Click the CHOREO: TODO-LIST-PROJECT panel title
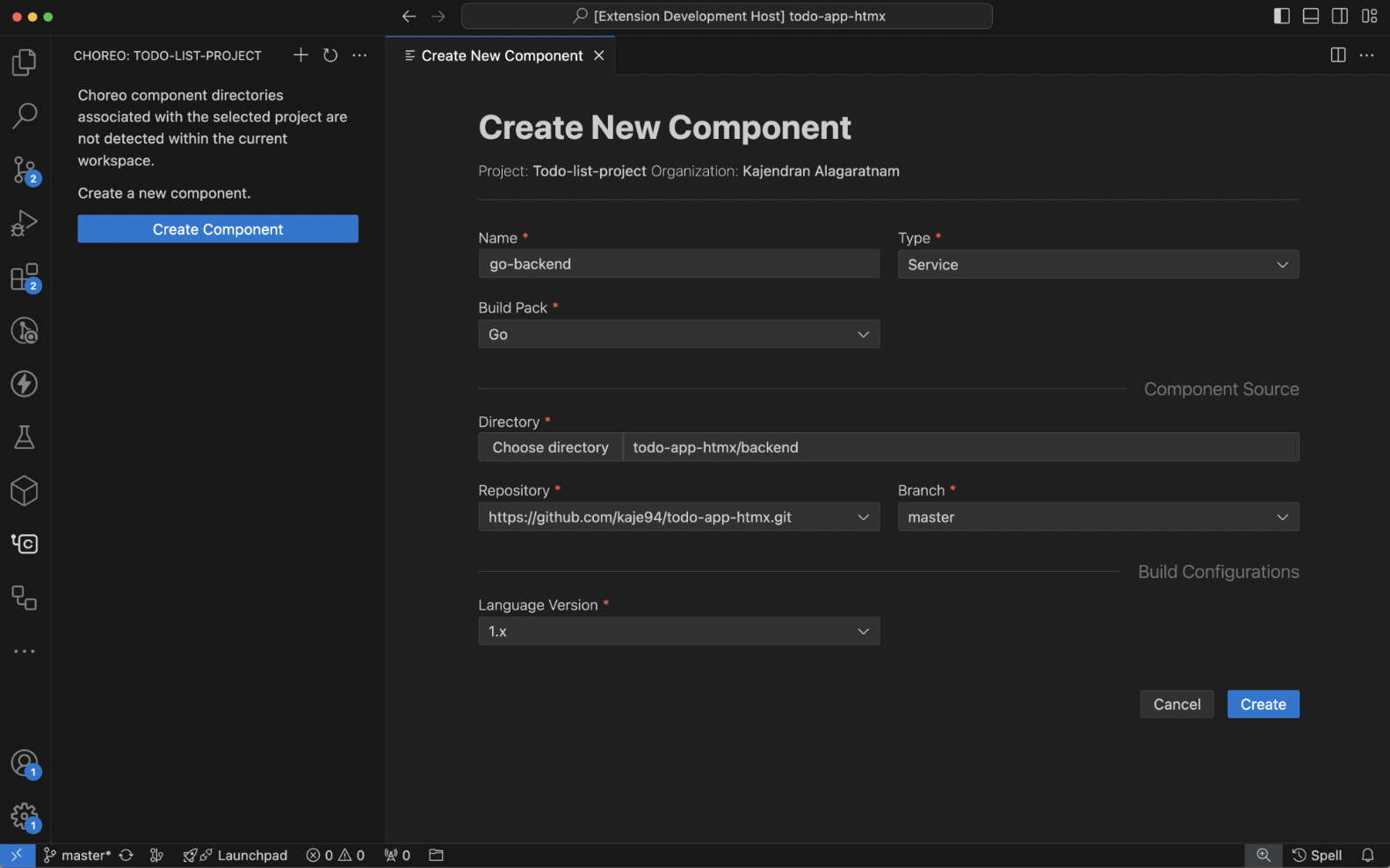Viewport: 1390px width, 868px height. pos(167,55)
